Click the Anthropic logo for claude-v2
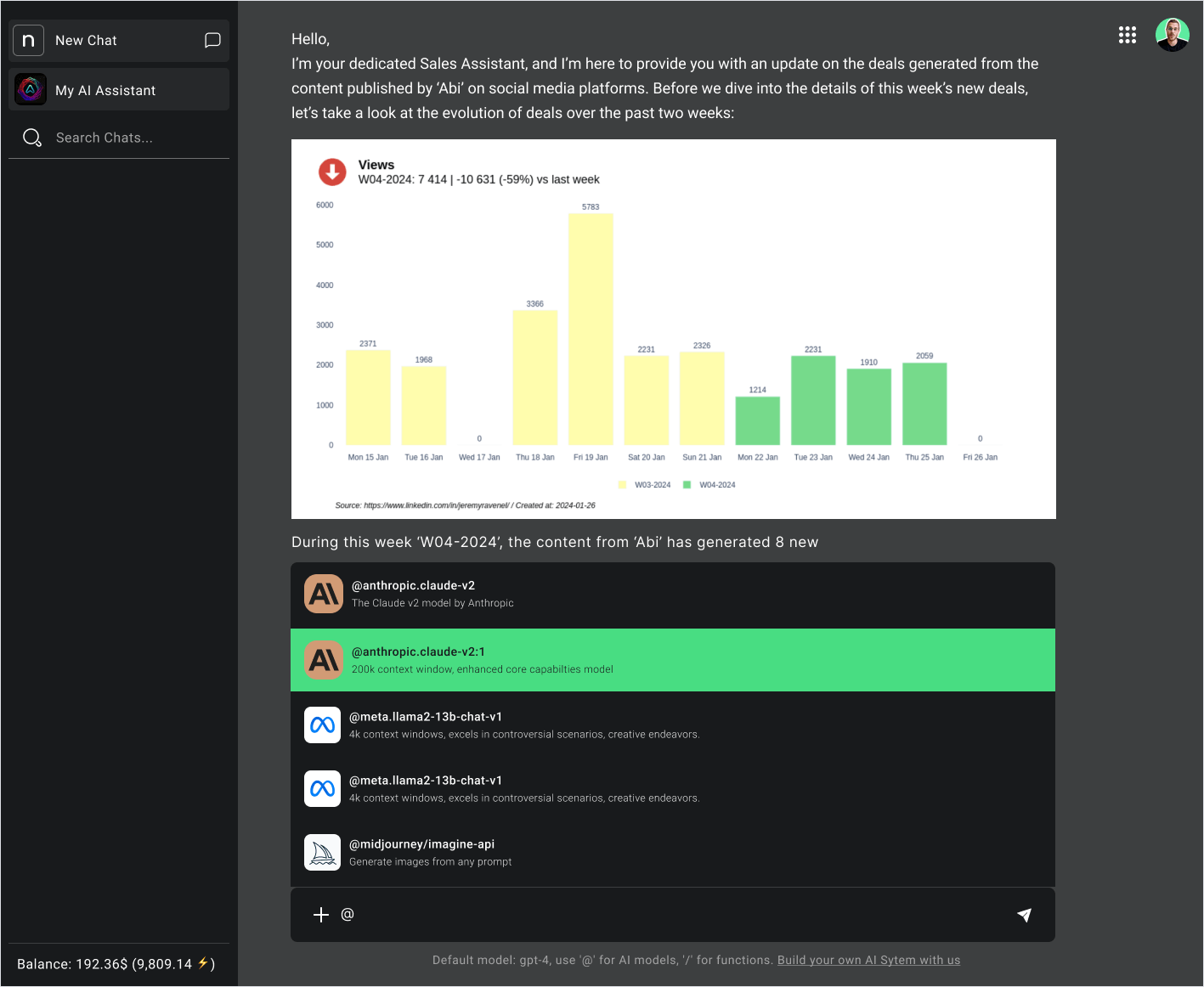The image size is (1204, 987). (x=324, y=594)
